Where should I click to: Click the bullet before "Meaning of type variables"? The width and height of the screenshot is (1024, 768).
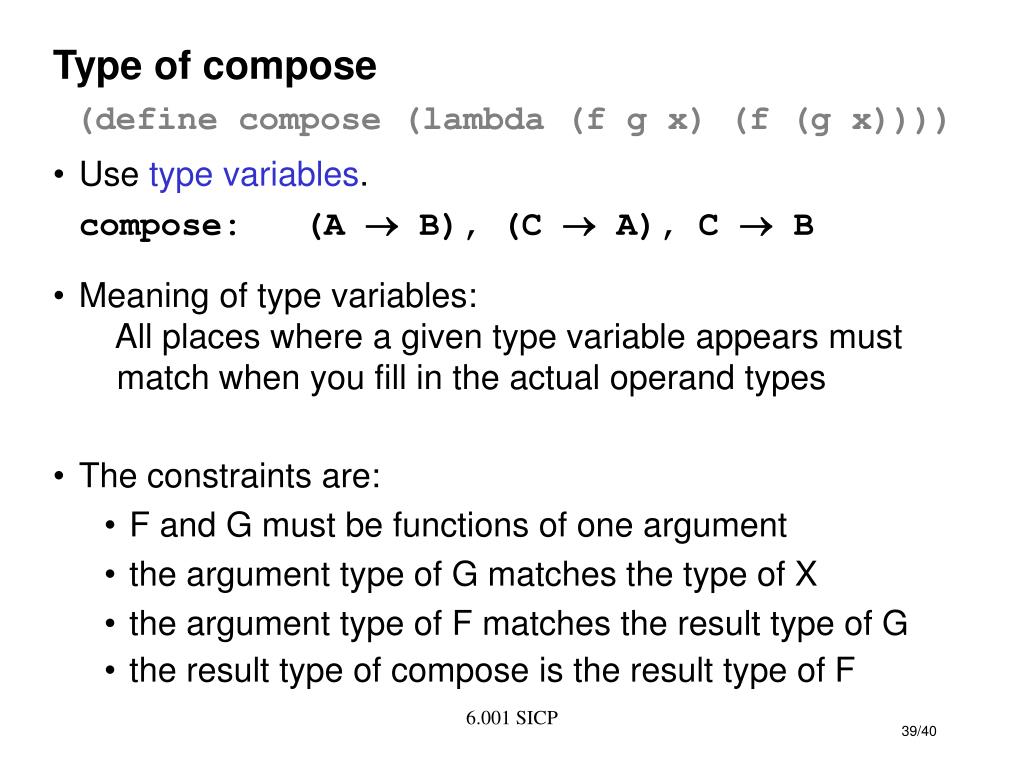click(59, 296)
